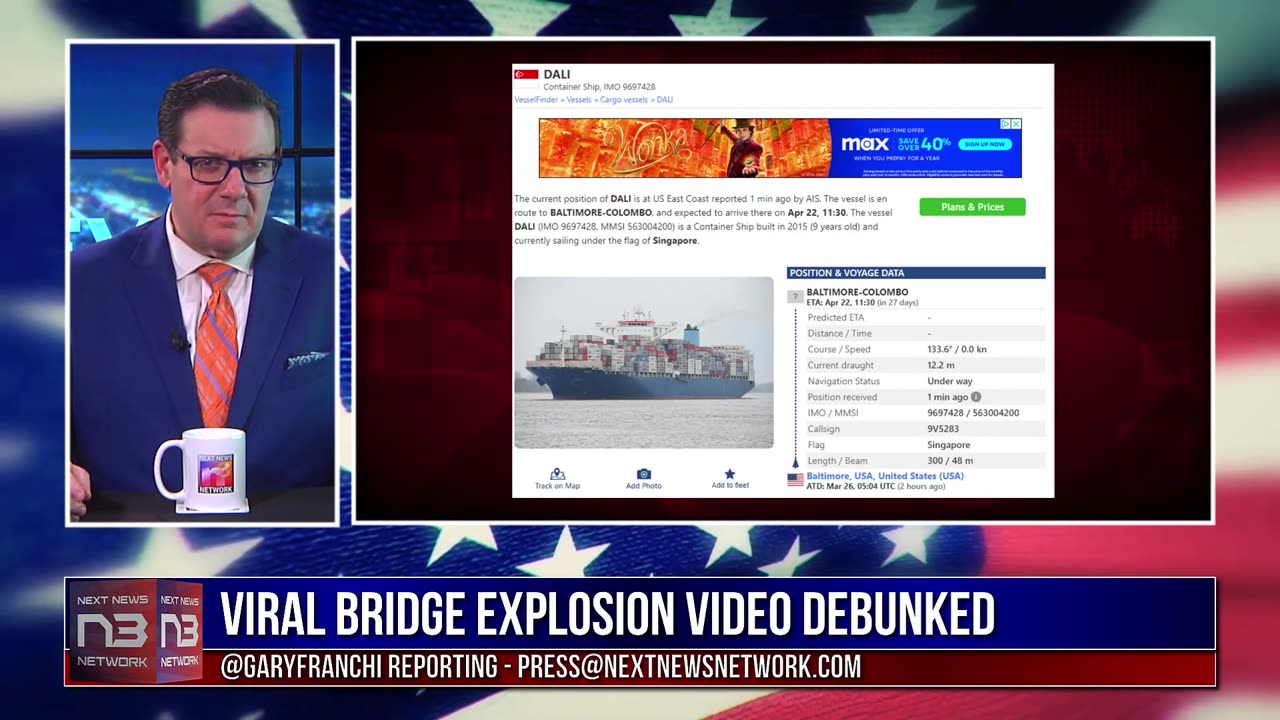Click the '12.2 m' draught value
Viewport: 1280px width, 720px height.
(x=940, y=365)
